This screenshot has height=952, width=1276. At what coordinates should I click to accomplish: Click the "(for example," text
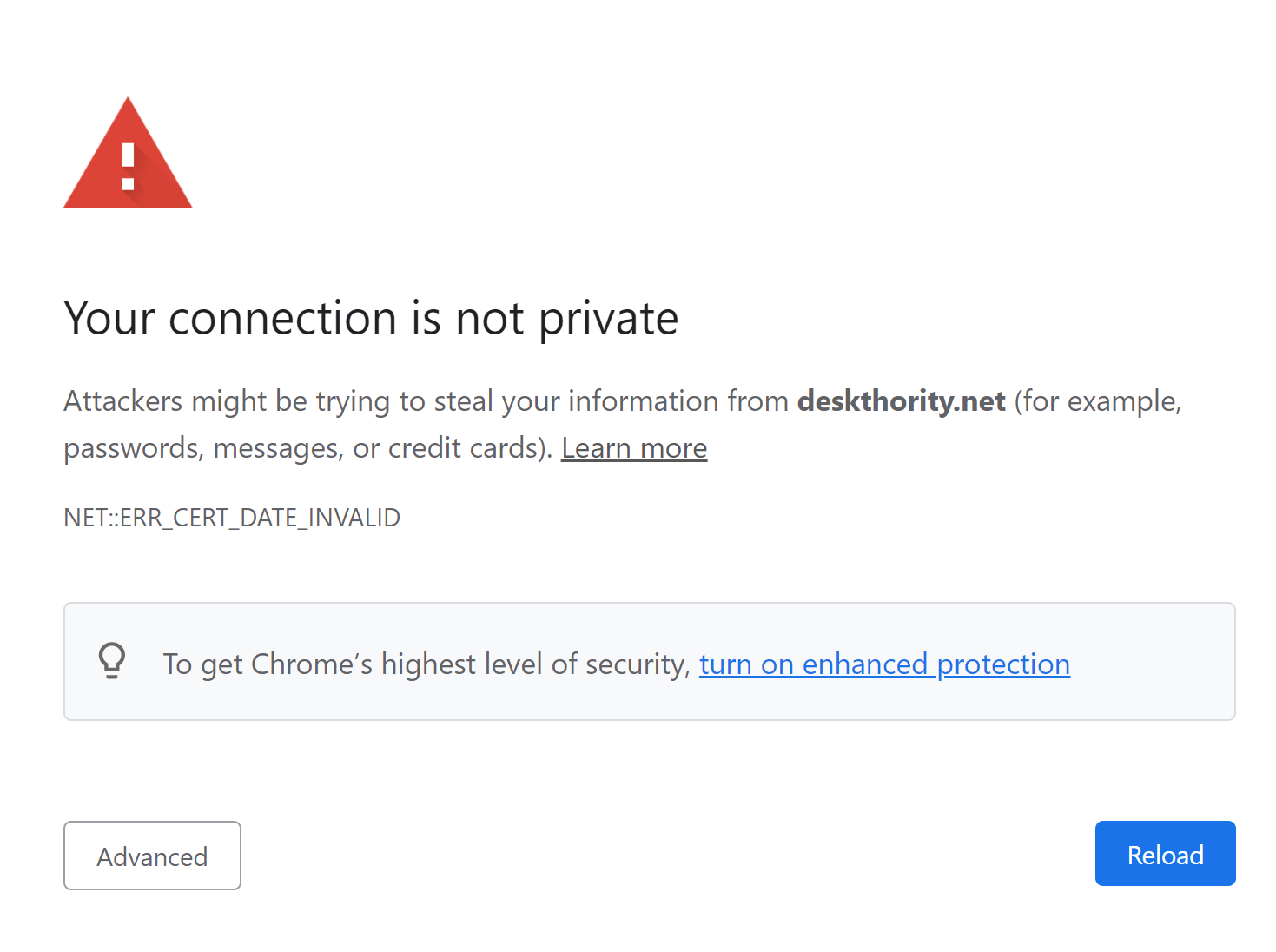[1097, 401]
